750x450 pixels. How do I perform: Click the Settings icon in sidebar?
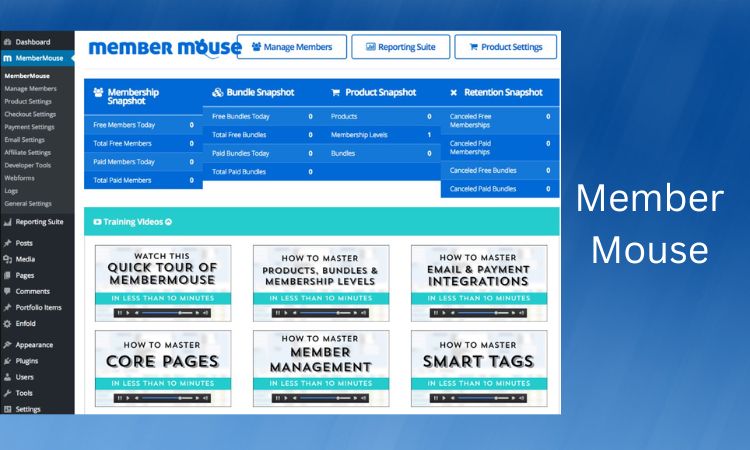[8, 409]
